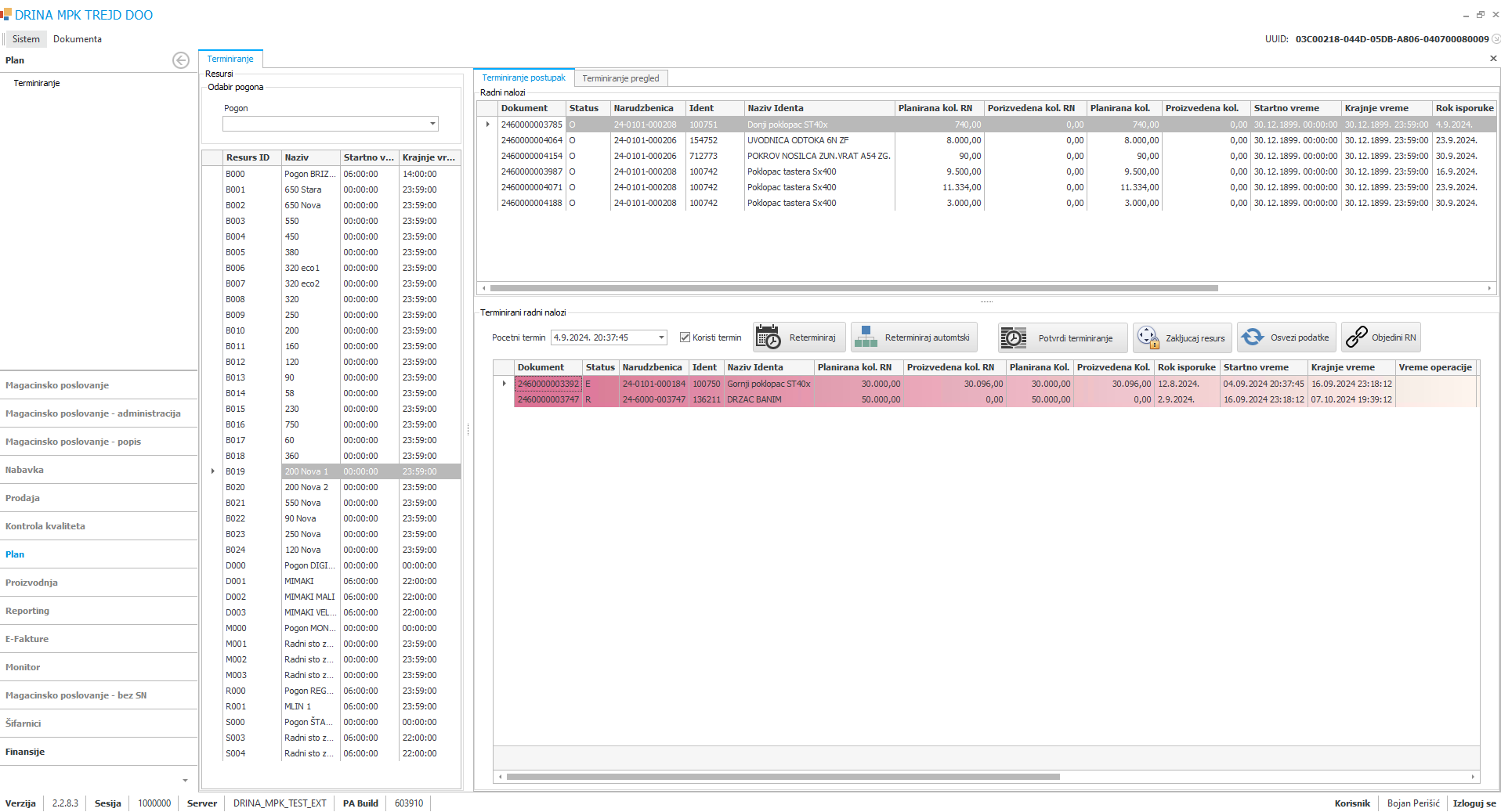Click the Izloguj se link
This screenshot has height=812, width=1501.
1474,803
